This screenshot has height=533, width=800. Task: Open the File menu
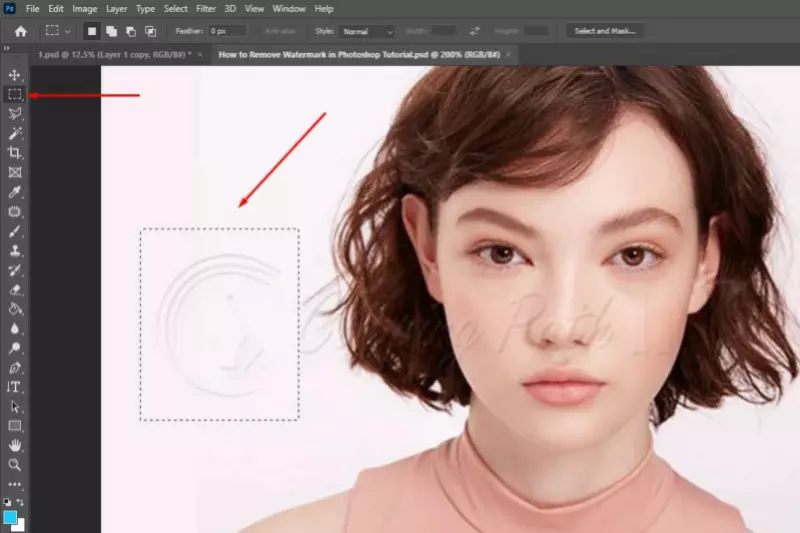point(33,9)
